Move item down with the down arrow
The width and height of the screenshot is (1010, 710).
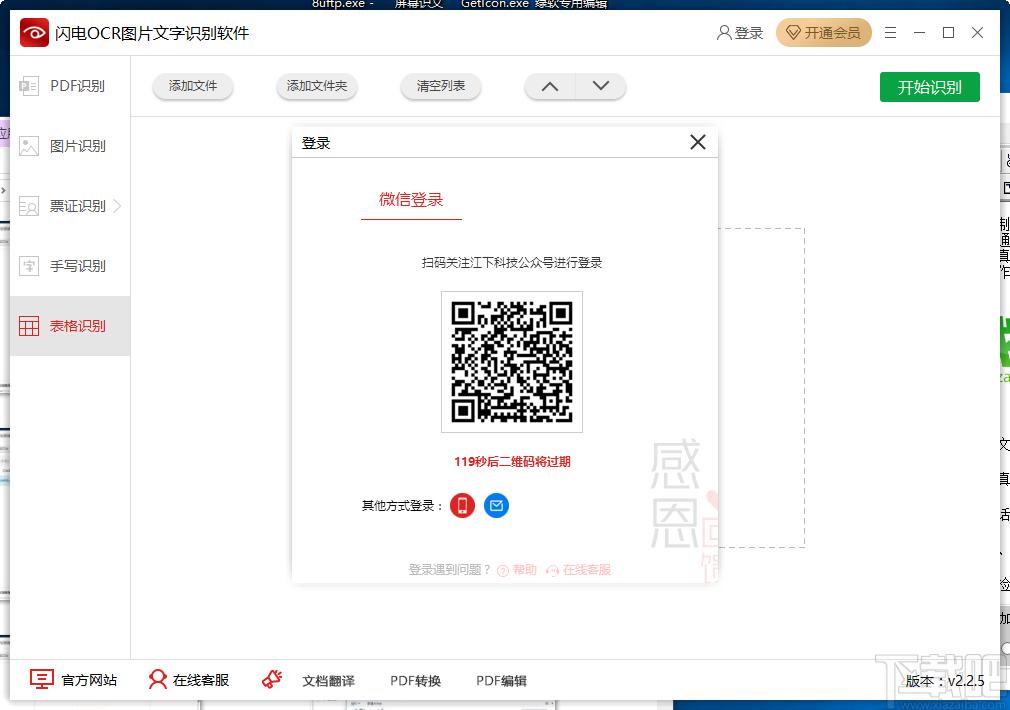(x=601, y=86)
